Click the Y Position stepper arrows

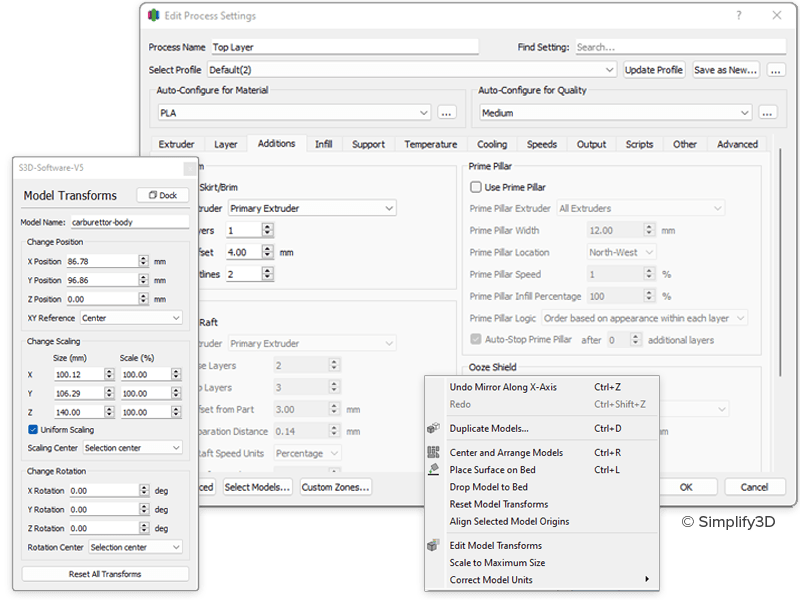[143, 280]
